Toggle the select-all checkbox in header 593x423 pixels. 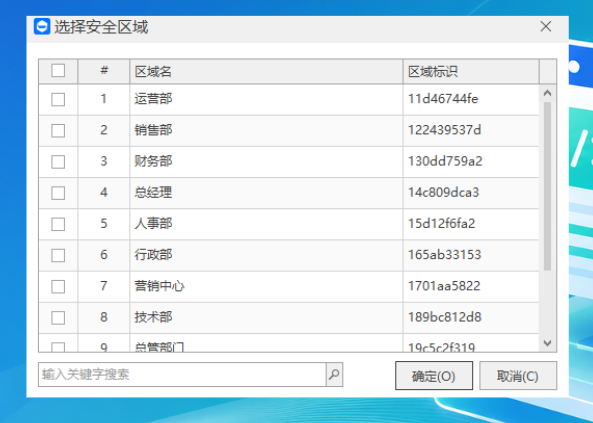(58, 71)
